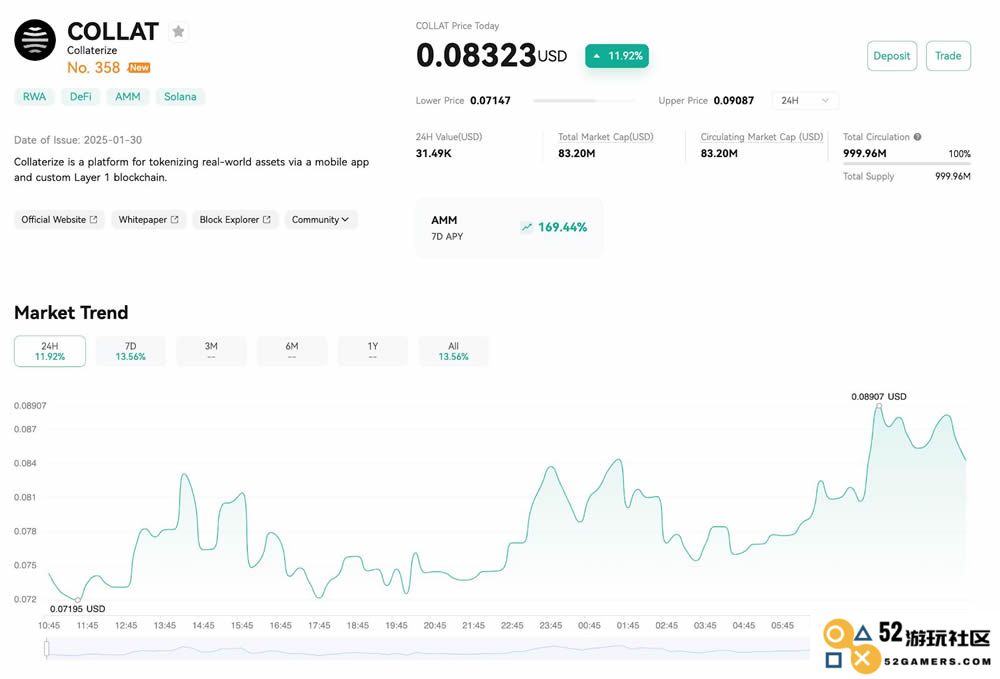This screenshot has width=1000, height=679.
Task: Click the chart range slider left handle
Action: point(47,649)
